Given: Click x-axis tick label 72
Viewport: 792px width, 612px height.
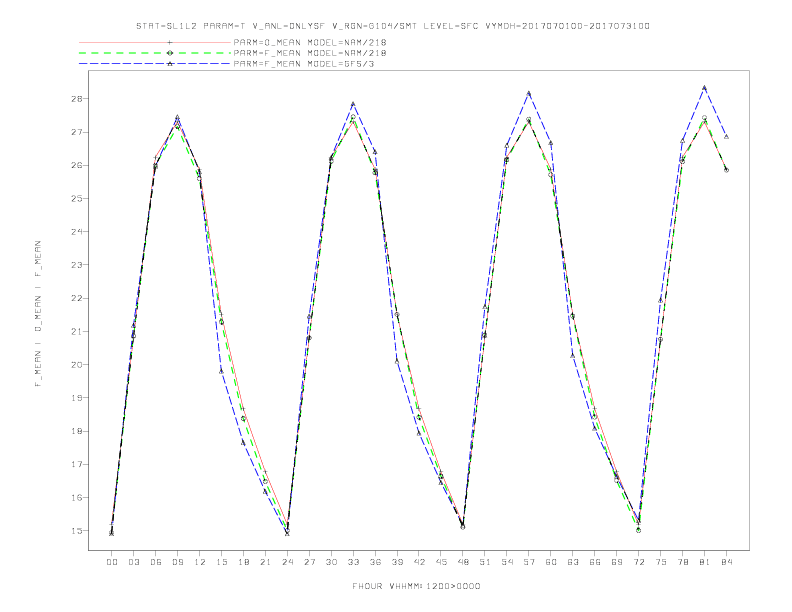Looking at the screenshot, I should pyautogui.click(x=638, y=562).
